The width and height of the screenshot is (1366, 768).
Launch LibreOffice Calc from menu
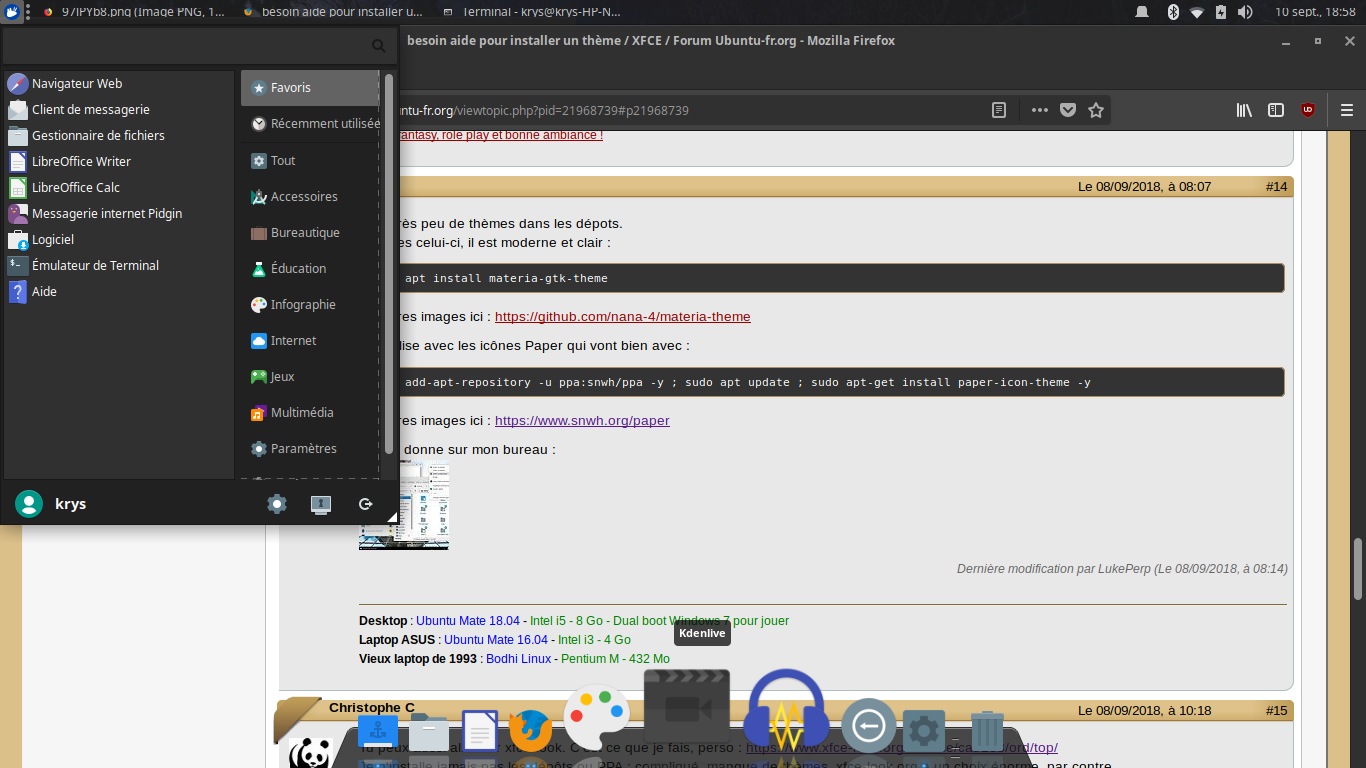119,188
